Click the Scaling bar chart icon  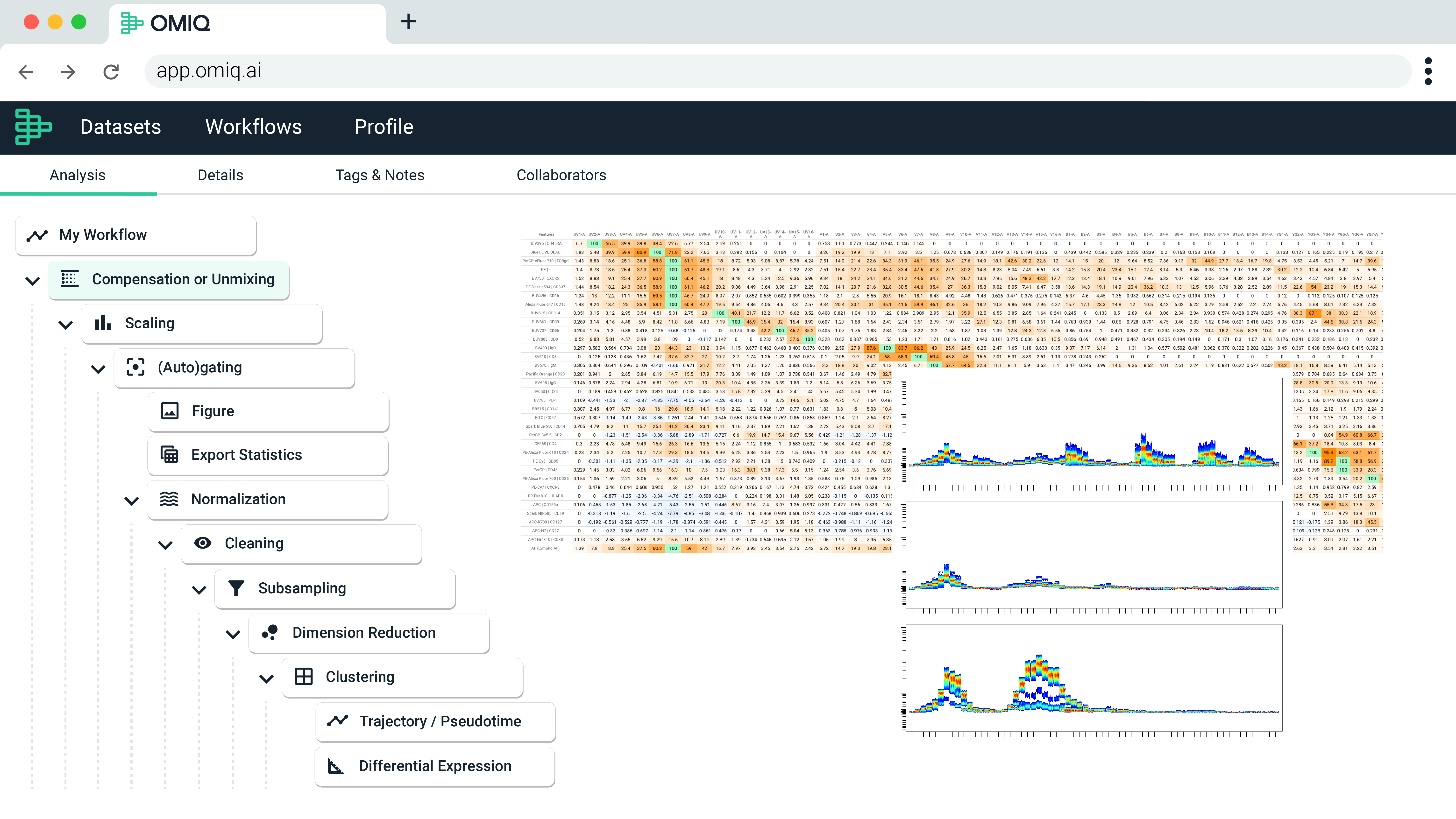coord(102,323)
